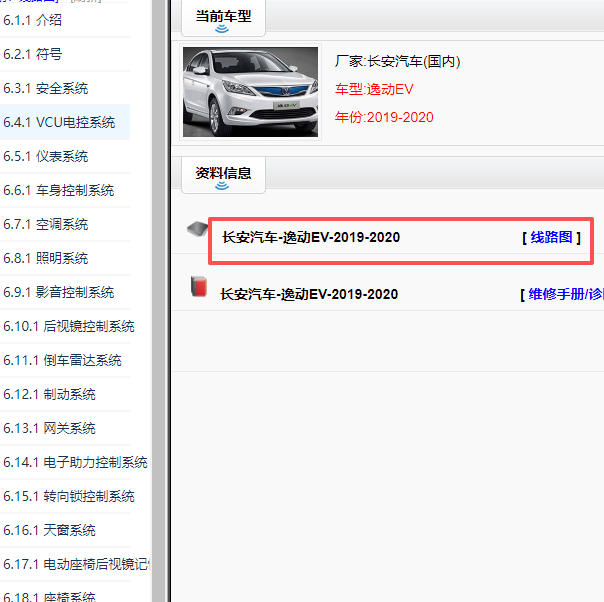Image resolution: width=604 pixels, height=602 pixels.
Task: Open 6.17.1 电动座椅后视镜记忆 entry
Action: (x=77, y=563)
